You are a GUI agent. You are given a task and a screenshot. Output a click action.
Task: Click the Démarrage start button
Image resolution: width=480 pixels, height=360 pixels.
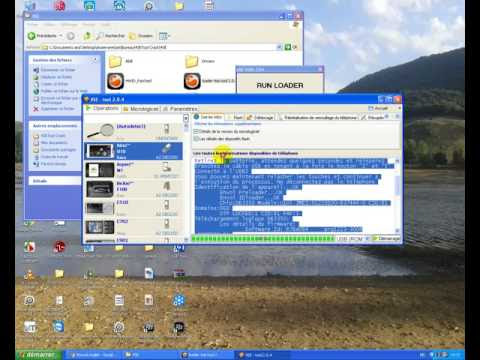(x=386, y=239)
